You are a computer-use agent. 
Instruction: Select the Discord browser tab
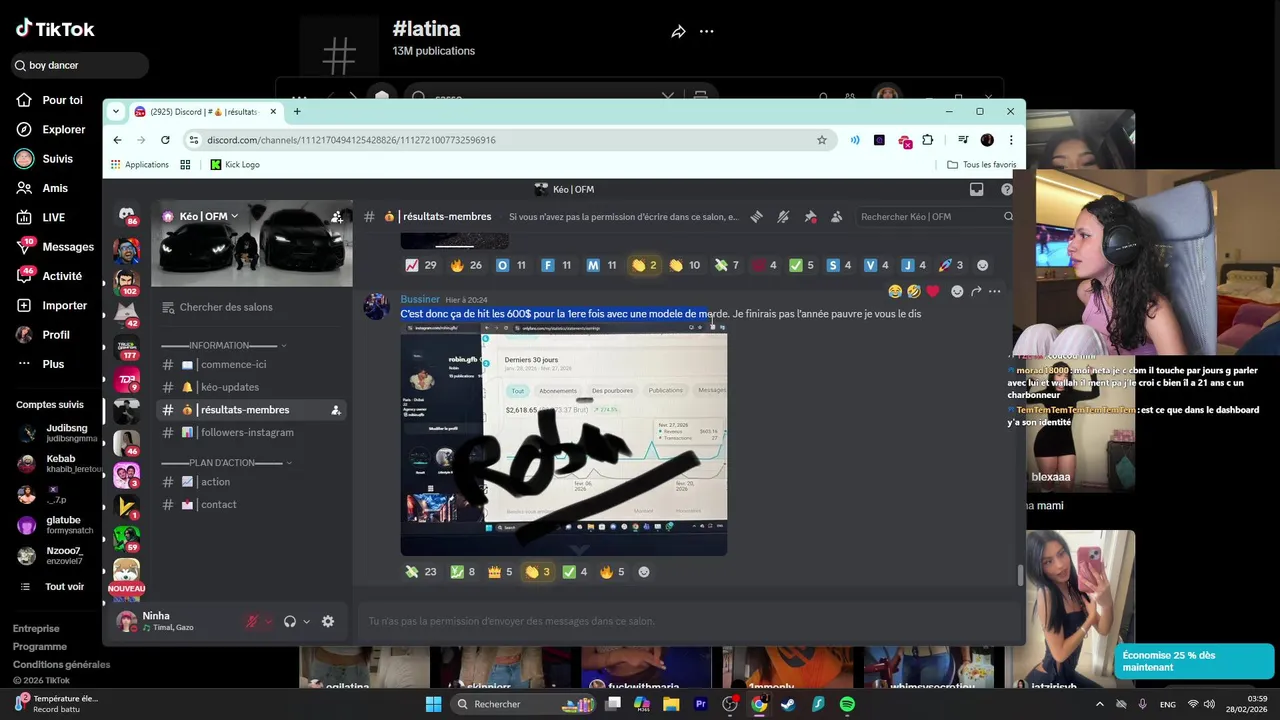[x=205, y=111]
